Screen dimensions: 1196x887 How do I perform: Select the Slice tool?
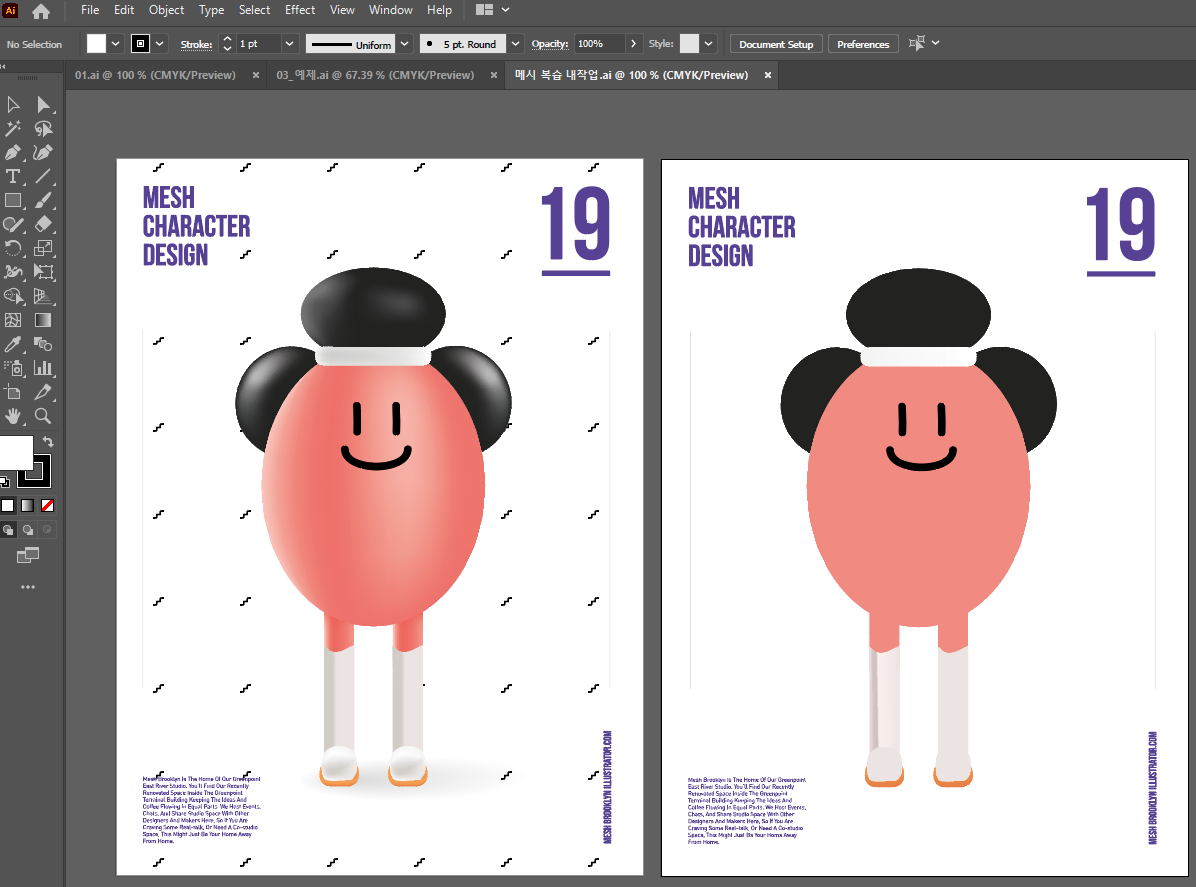(x=43, y=392)
